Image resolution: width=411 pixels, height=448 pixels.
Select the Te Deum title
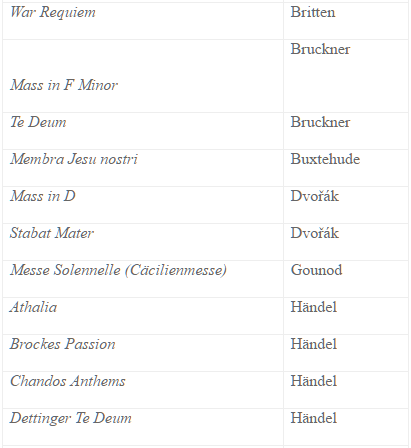(38, 122)
